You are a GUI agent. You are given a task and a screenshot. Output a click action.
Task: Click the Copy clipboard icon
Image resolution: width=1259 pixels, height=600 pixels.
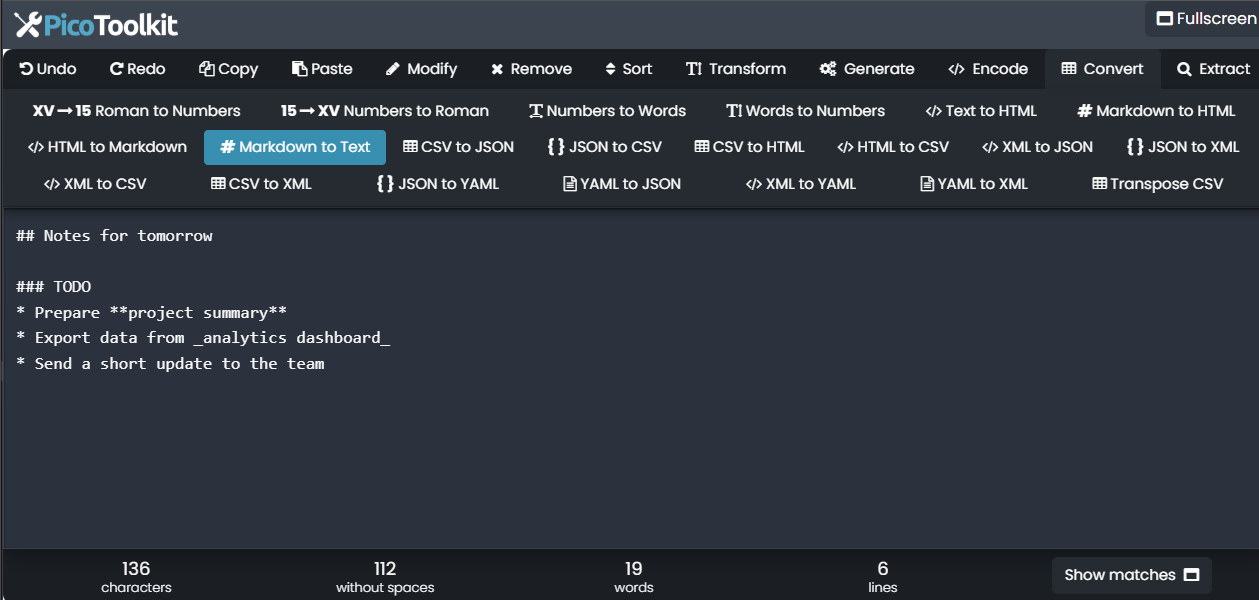point(207,69)
